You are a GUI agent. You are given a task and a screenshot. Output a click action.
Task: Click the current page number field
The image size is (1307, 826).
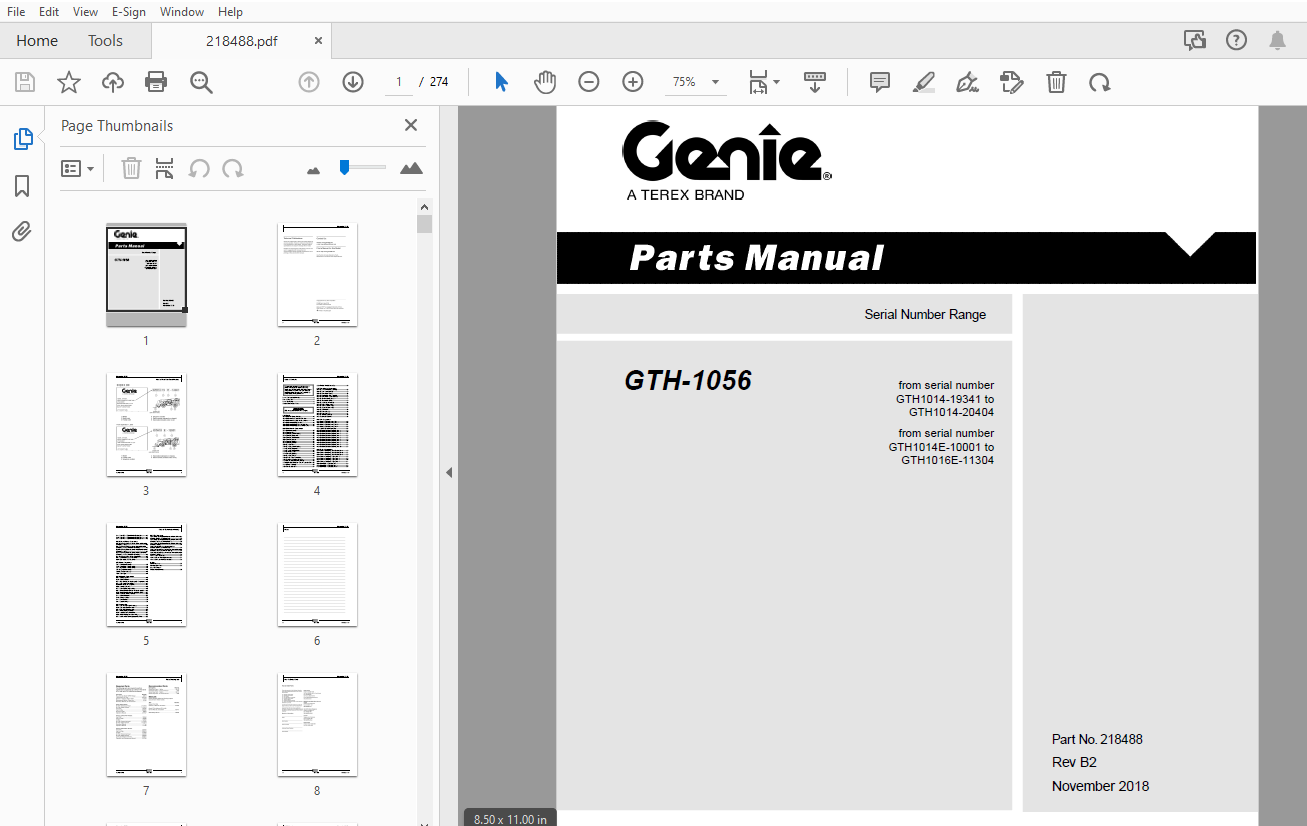398,82
